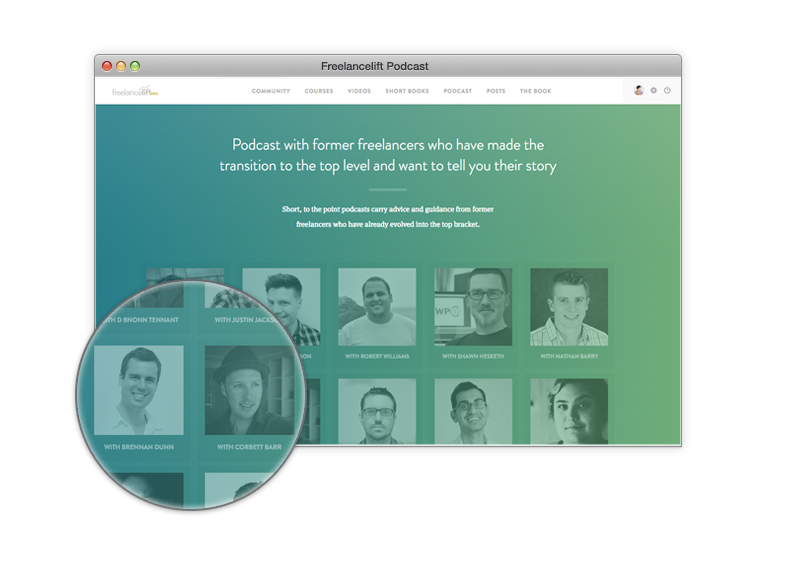Click The Book nav link
Viewport: 787px width, 562px height.
point(535,91)
